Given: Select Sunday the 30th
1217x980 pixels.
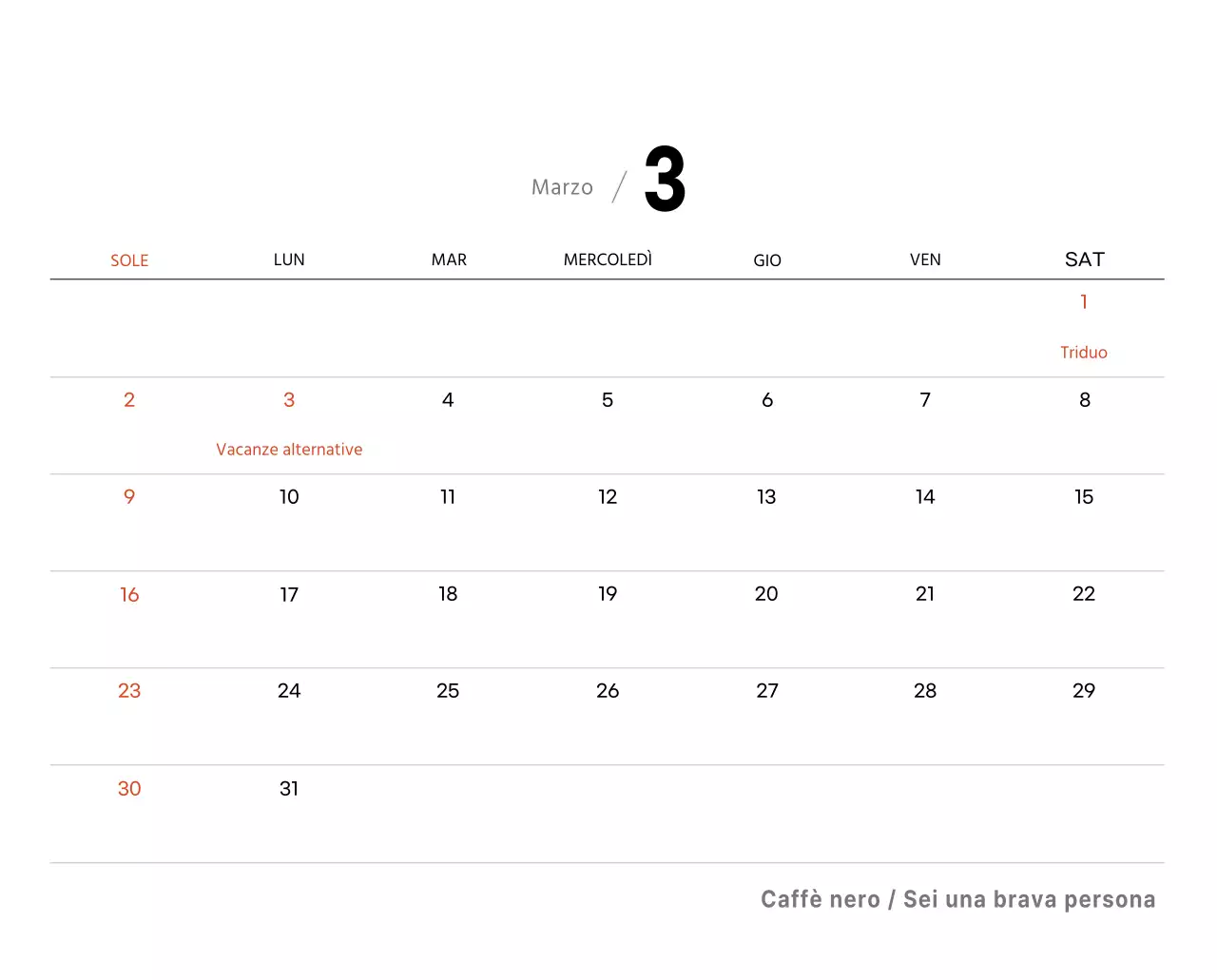Looking at the screenshot, I should [x=129, y=789].
